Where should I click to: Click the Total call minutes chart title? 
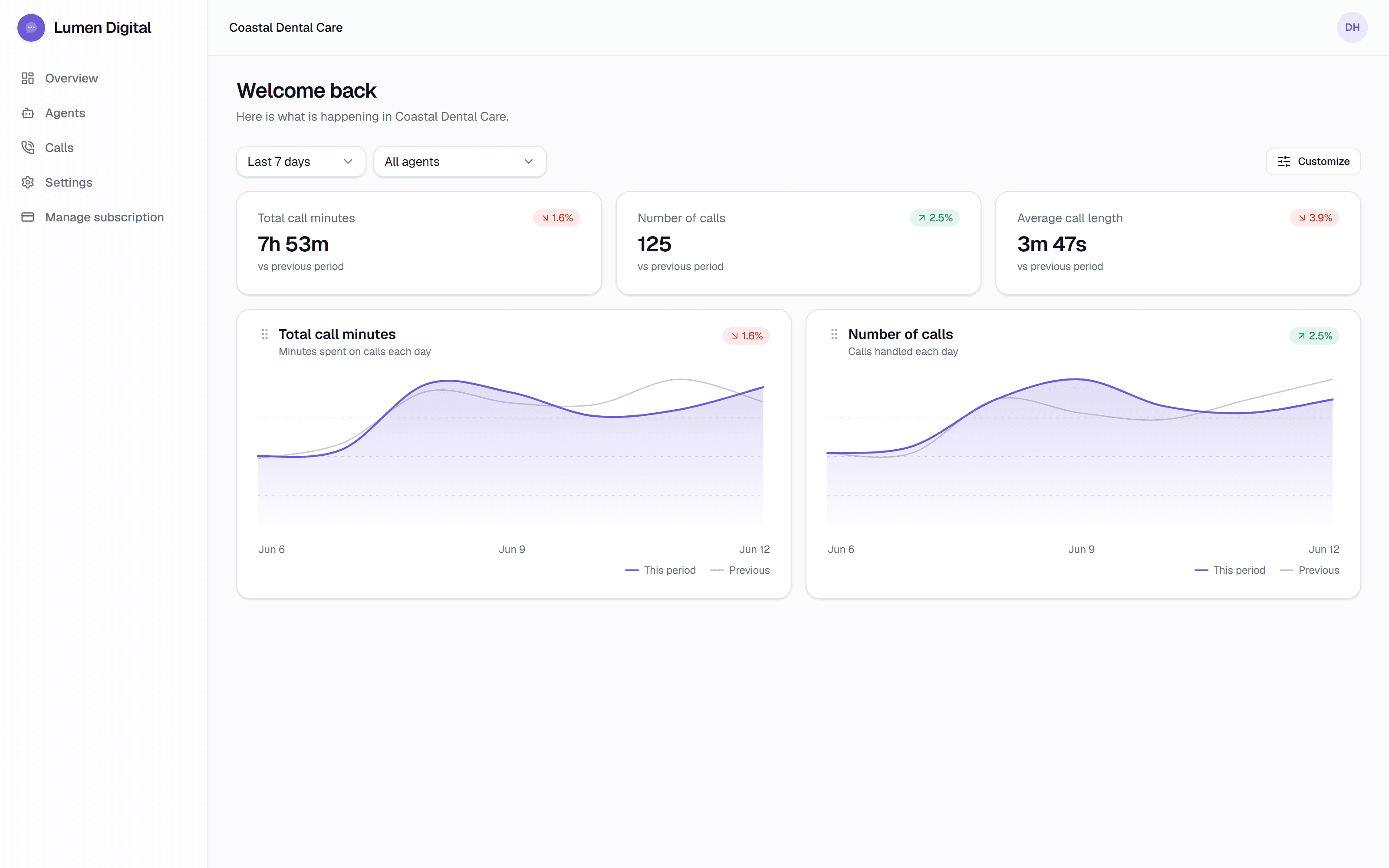337,334
